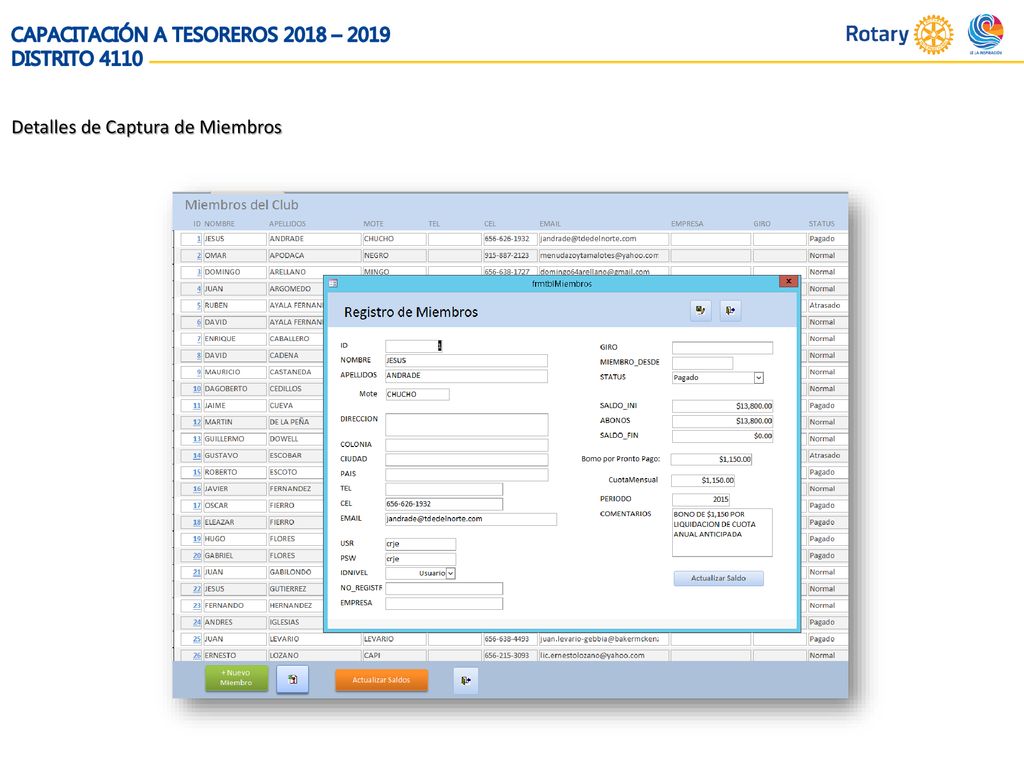Image resolution: width=1024 pixels, height=768 pixels.
Task: Open member ID 10 link for DAGOBERTO
Action: pyautogui.click(x=197, y=389)
